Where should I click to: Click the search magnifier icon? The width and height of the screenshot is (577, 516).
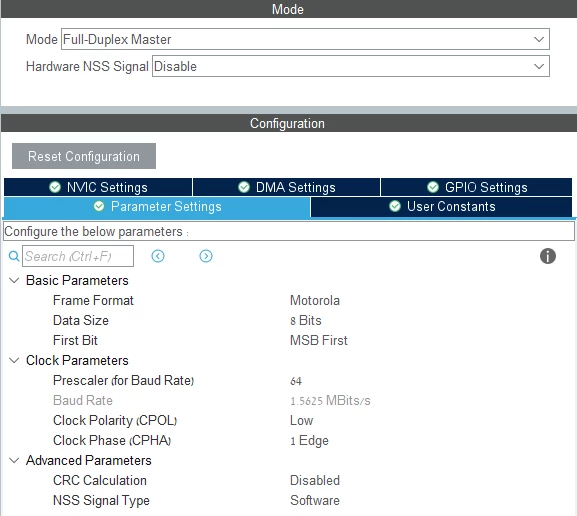tap(14, 256)
